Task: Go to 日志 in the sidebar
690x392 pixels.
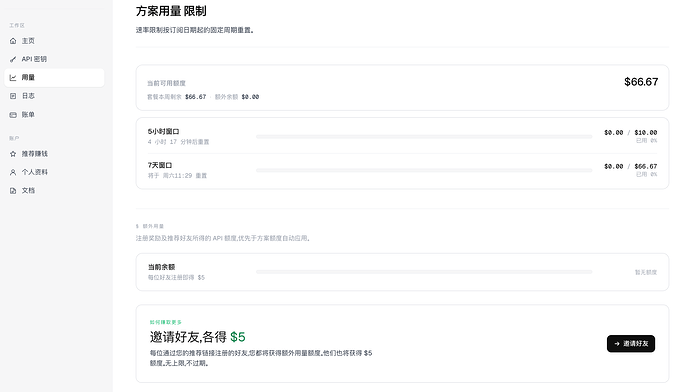Action: (x=54, y=96)
